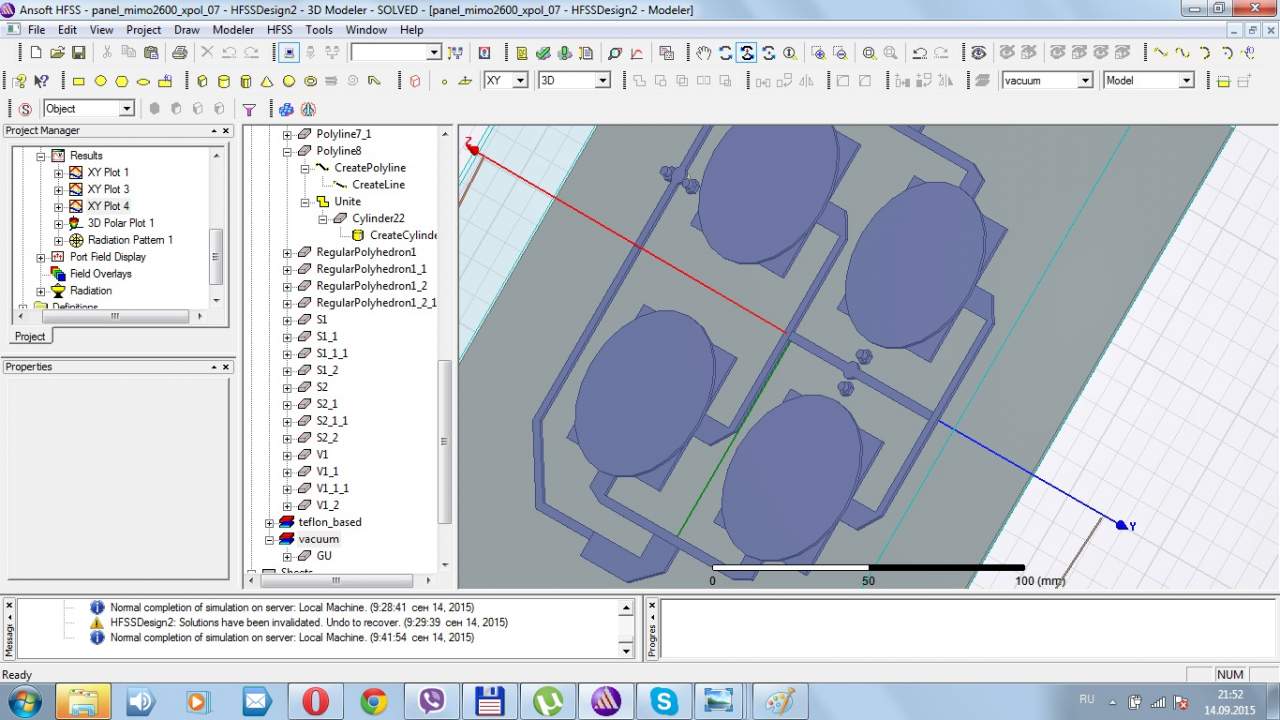The height and width of the screenshot is (720, 1280).
Task: Expand the teflon_based tree node
Action: 269,522
